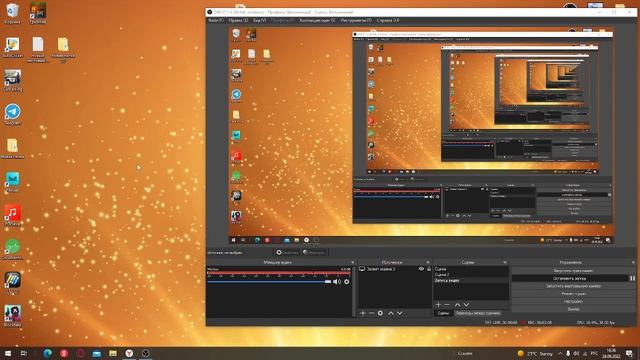This screenshot has height=360, width=640.
Task: Open source Properties button in source toolbar
Action: 287,253
